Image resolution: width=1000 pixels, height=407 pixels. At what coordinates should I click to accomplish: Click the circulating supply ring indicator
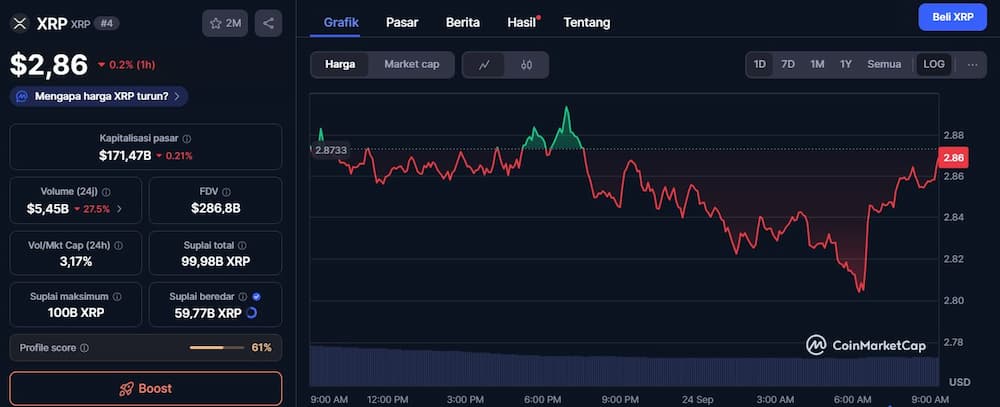point(251,313)
